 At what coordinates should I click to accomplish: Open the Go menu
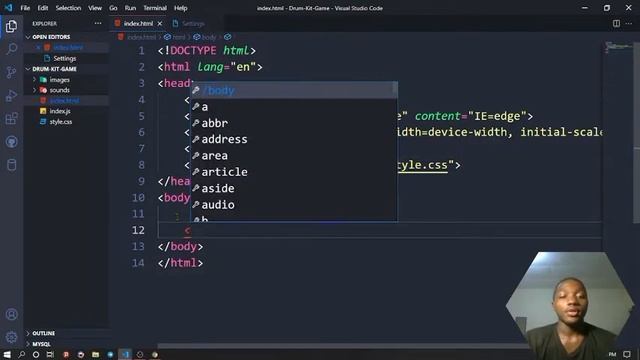113,8
